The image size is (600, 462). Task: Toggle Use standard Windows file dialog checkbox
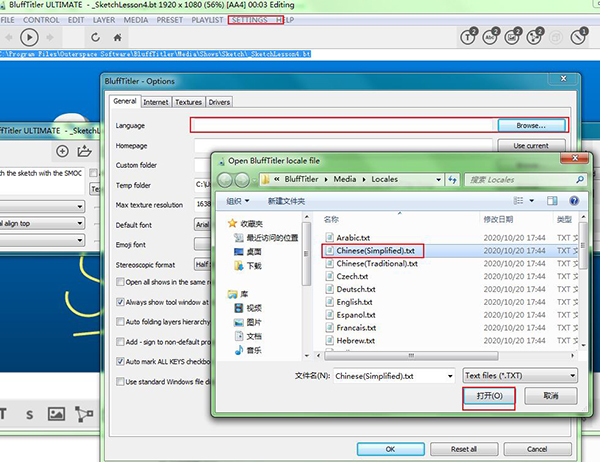120,382
